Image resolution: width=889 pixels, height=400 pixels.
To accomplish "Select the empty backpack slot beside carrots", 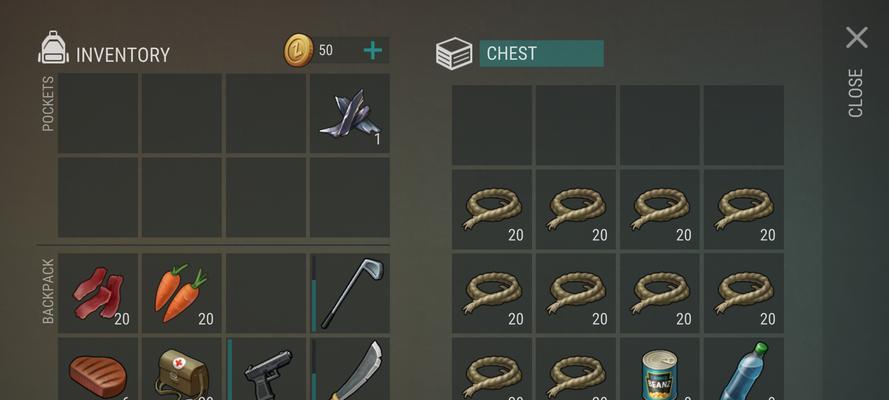I will [x=266, y=293].
